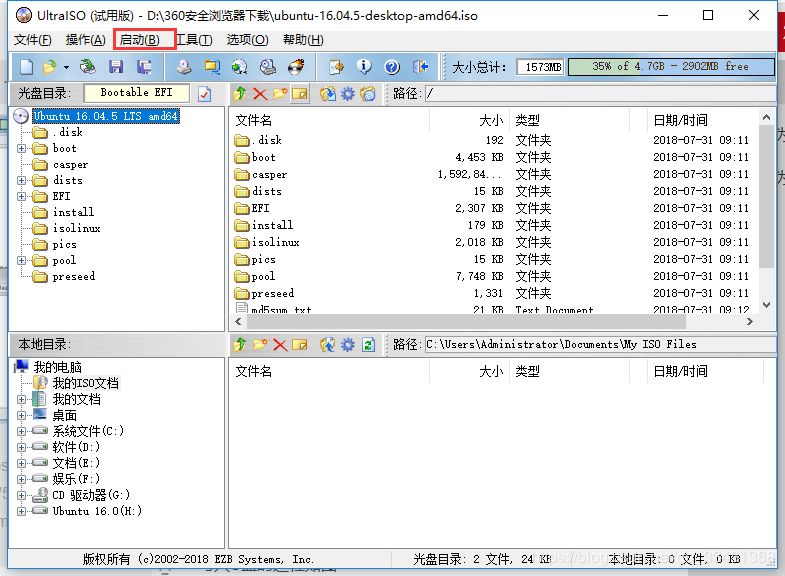785x576 pixels.
Task: Click the gear icon in local directory toolbar
Action: click(347, 344)
